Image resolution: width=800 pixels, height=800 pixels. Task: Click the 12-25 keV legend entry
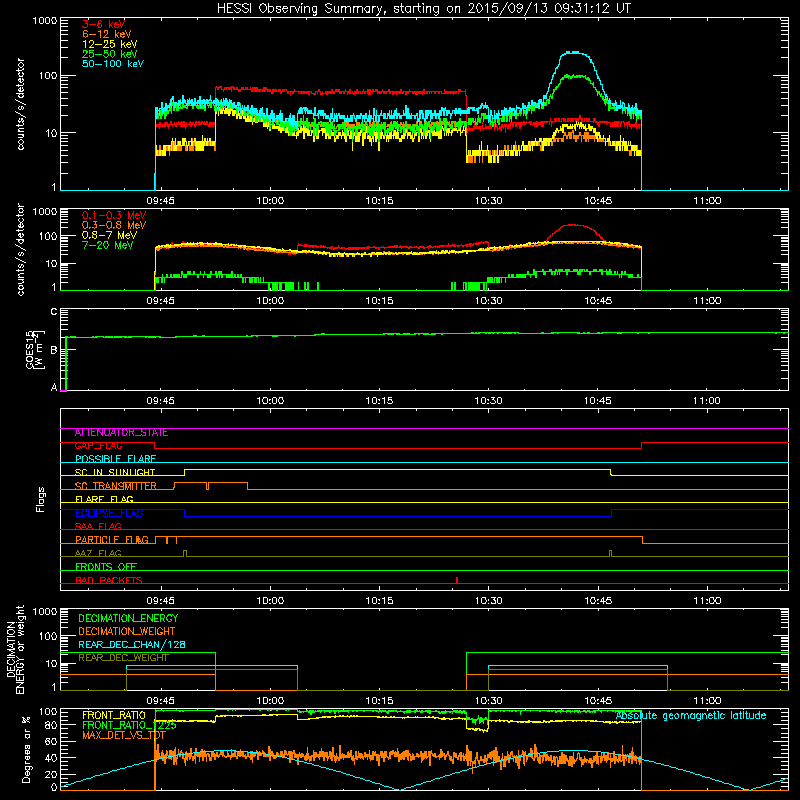coord(110,44)
